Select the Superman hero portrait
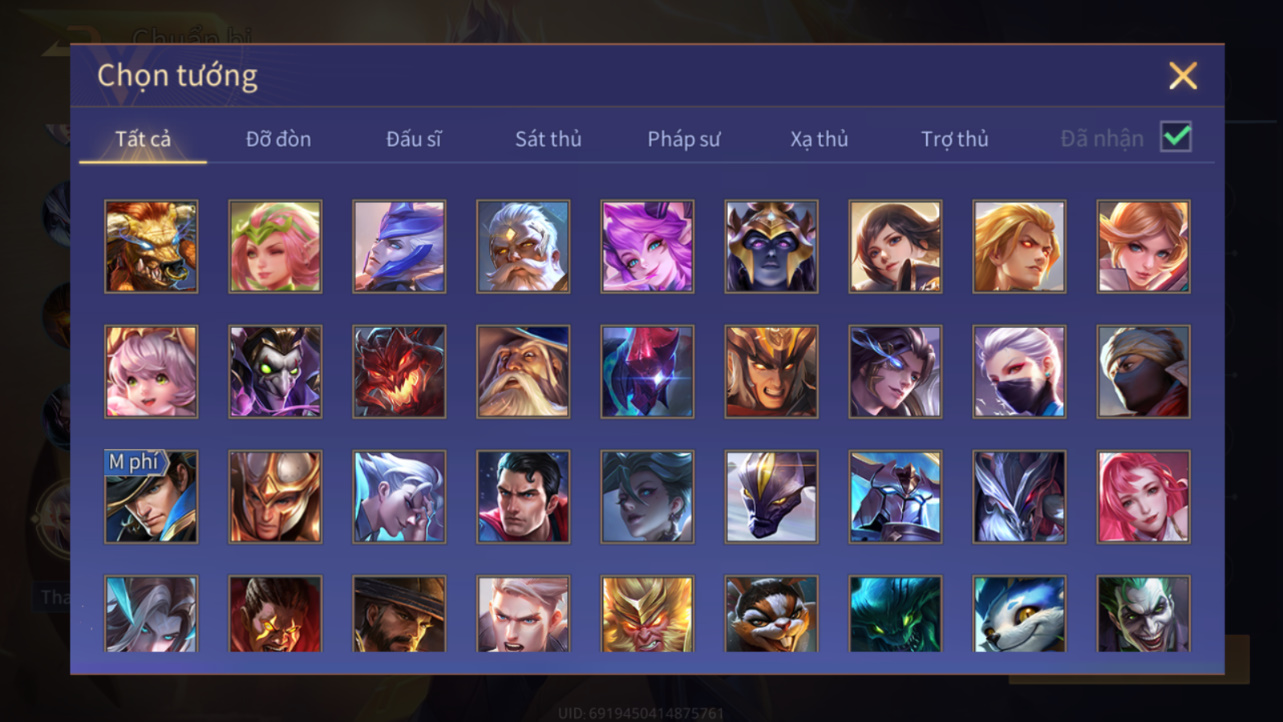This screenshot has height=722, width=1283. [523, 496]
